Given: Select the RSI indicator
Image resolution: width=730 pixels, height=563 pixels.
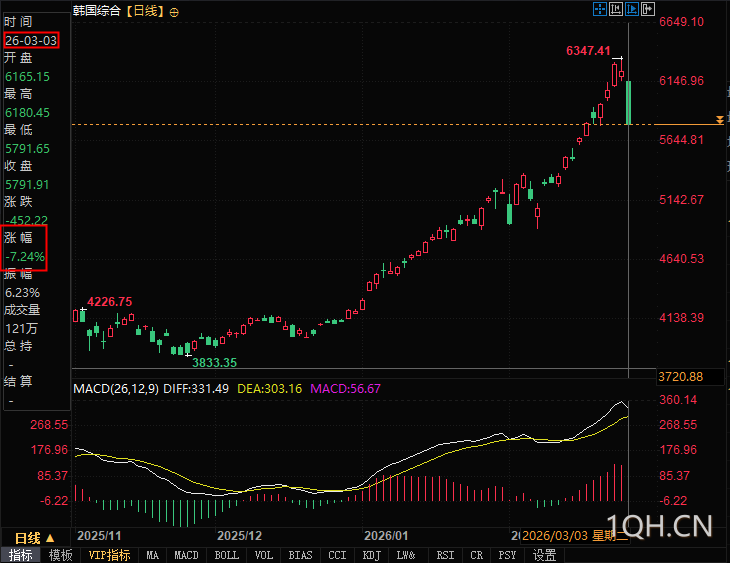Looking at the screenshot, I should coord(445,555).
